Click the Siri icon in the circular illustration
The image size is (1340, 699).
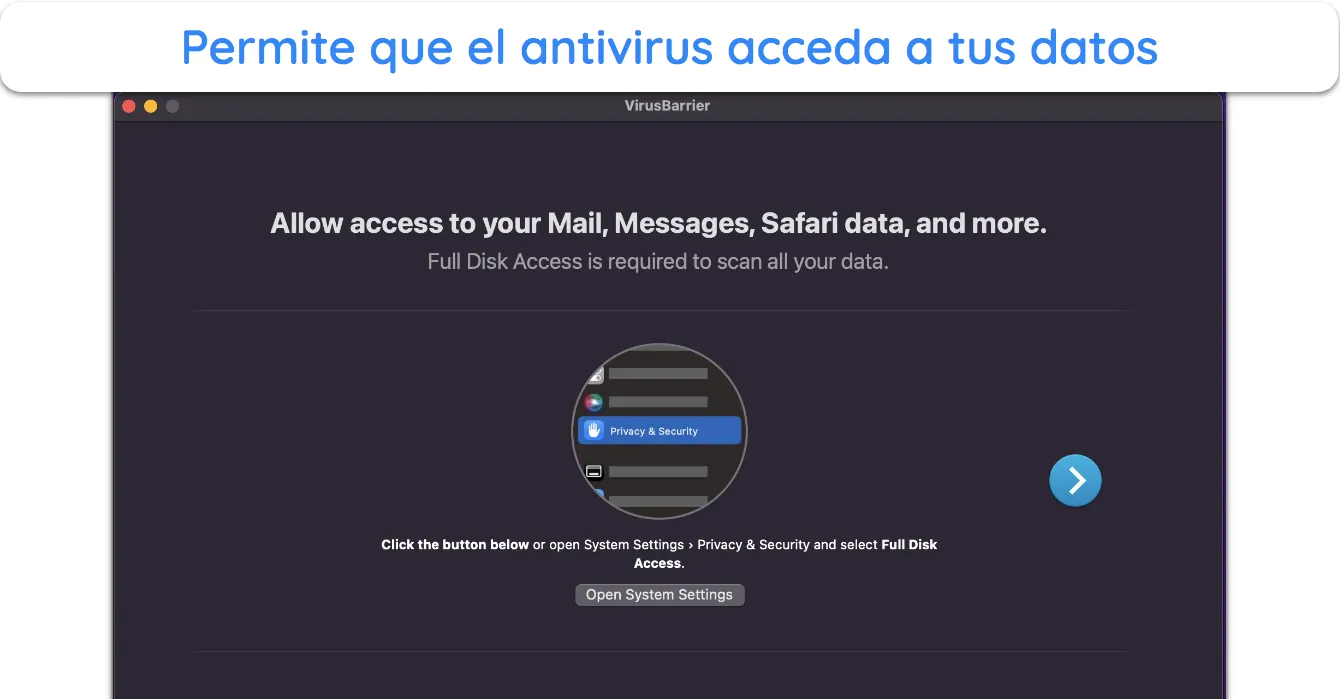tap(594, 402)
